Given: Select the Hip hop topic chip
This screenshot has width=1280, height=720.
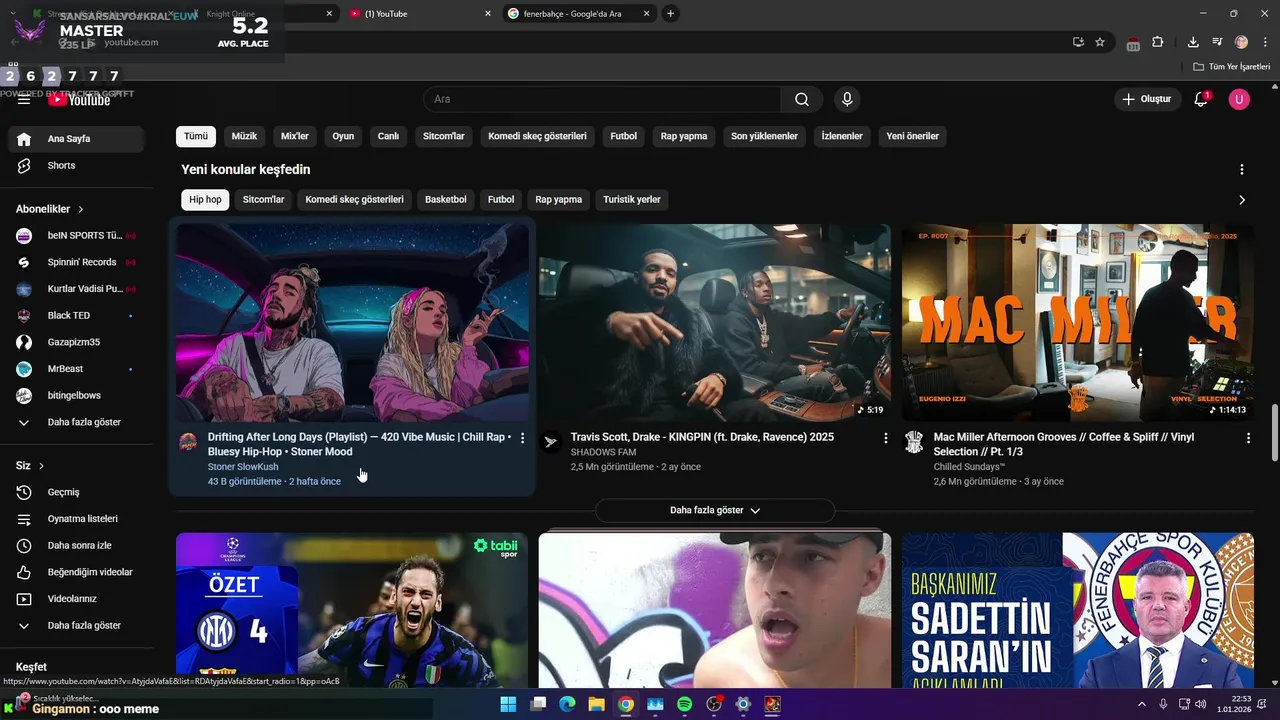Looking at the screenshot, I should pos(205,199).
